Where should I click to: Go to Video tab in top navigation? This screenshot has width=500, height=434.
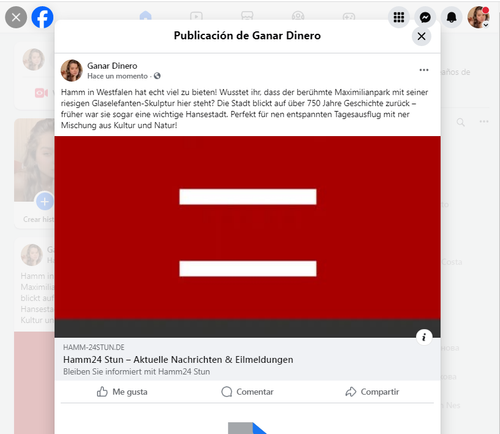pos(196,16)
